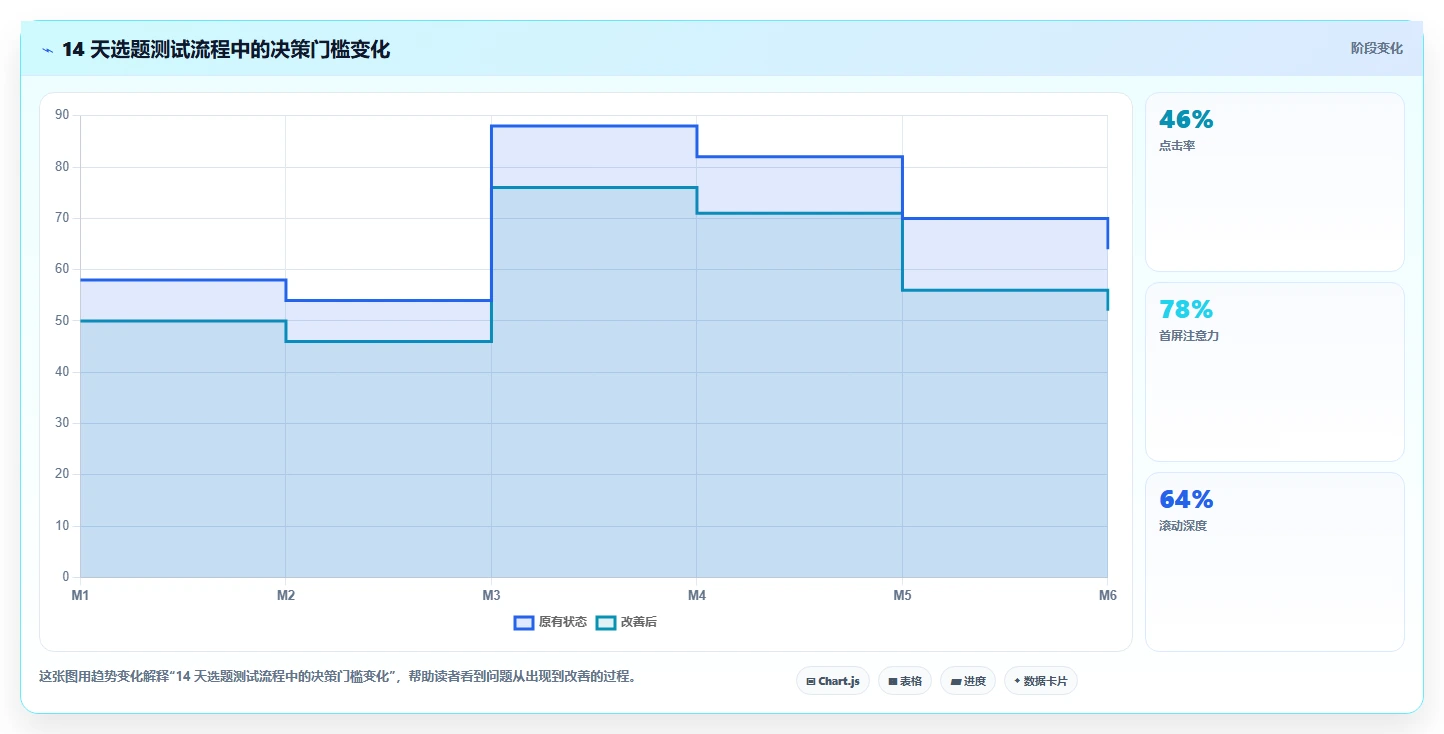Click the M3 x-axis label

(491, 596)
